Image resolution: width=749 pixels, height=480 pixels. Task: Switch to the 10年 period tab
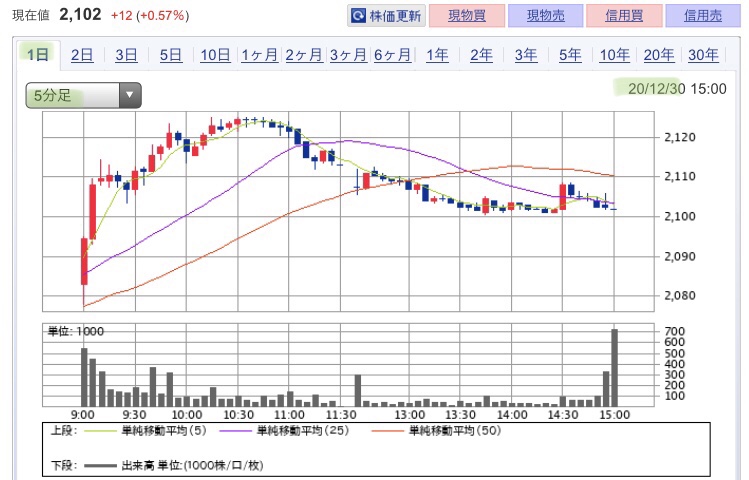(x=614, y=55)
